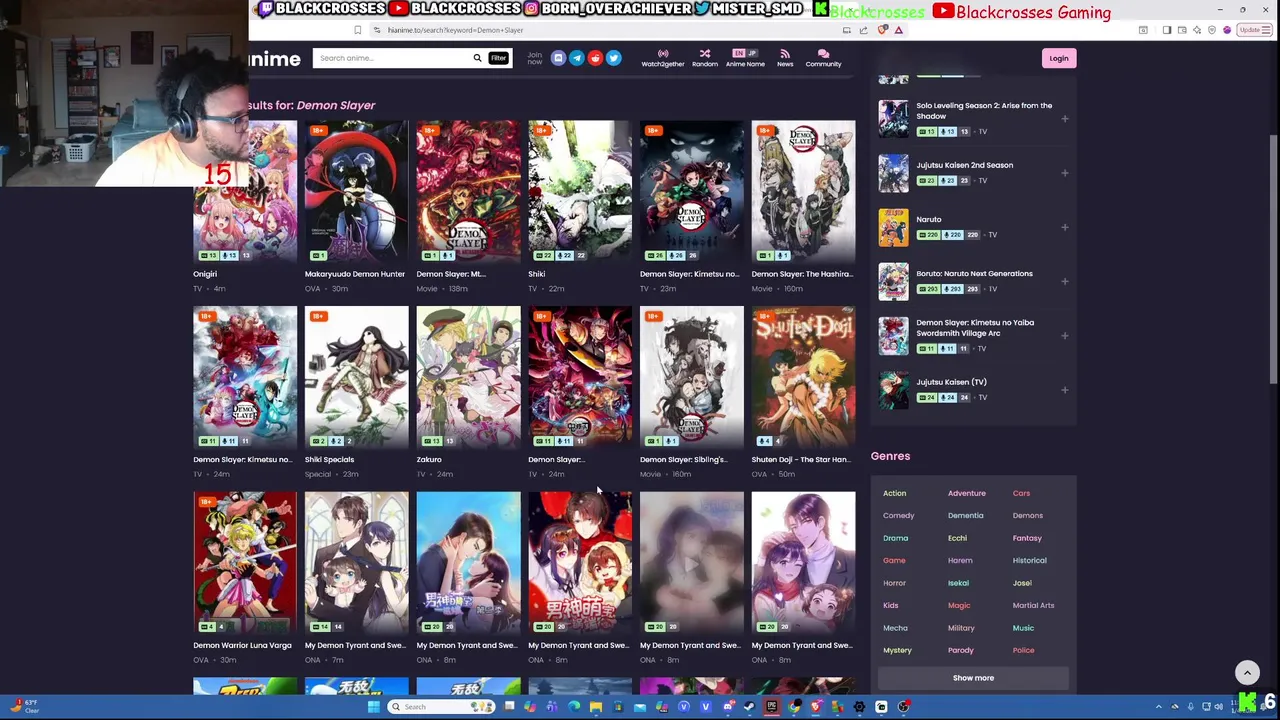The image size is (1280, 720).
Task: Click the browser address bar URL
Action: click(455, 30)
